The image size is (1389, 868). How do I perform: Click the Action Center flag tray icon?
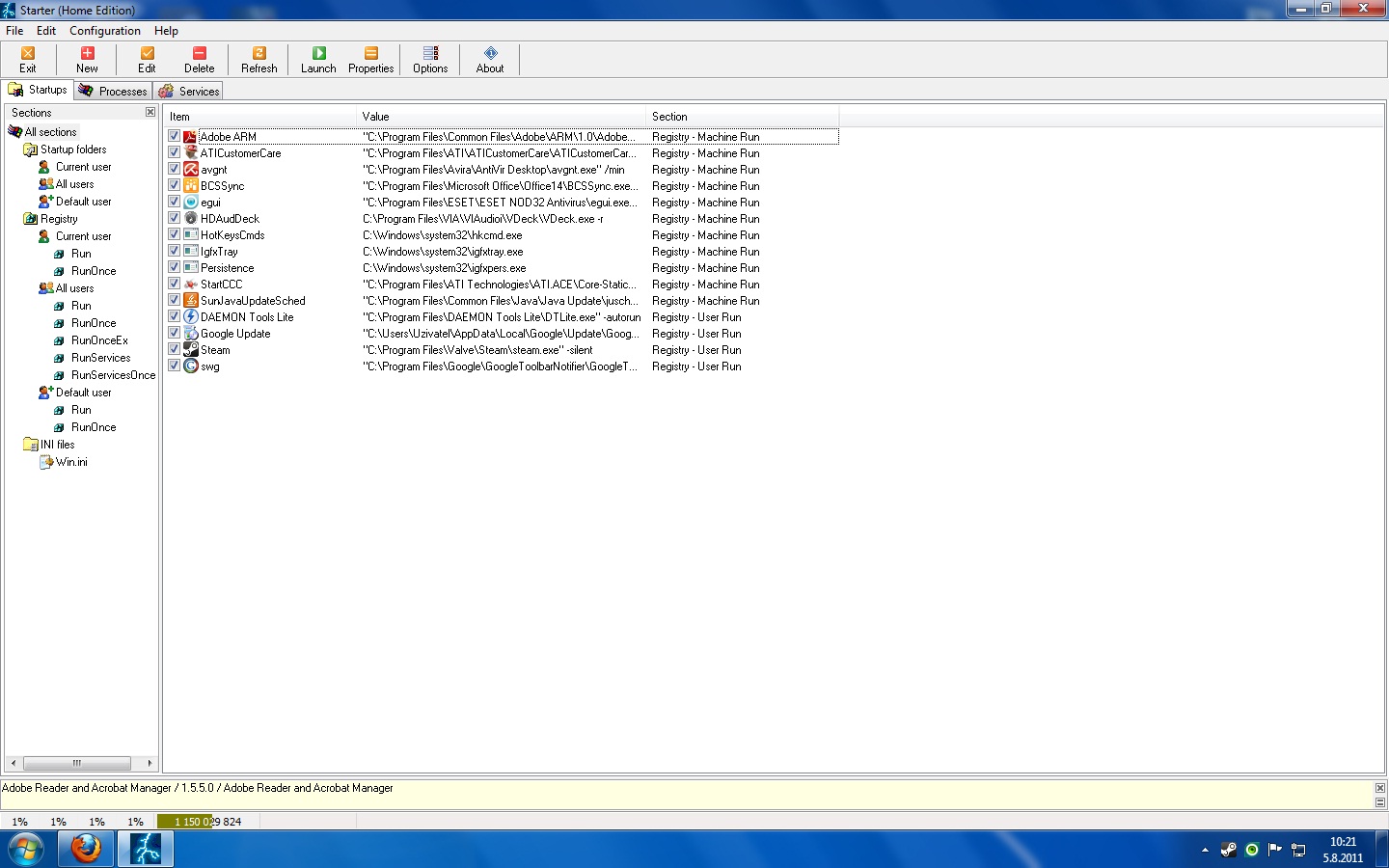point(1275,850)
